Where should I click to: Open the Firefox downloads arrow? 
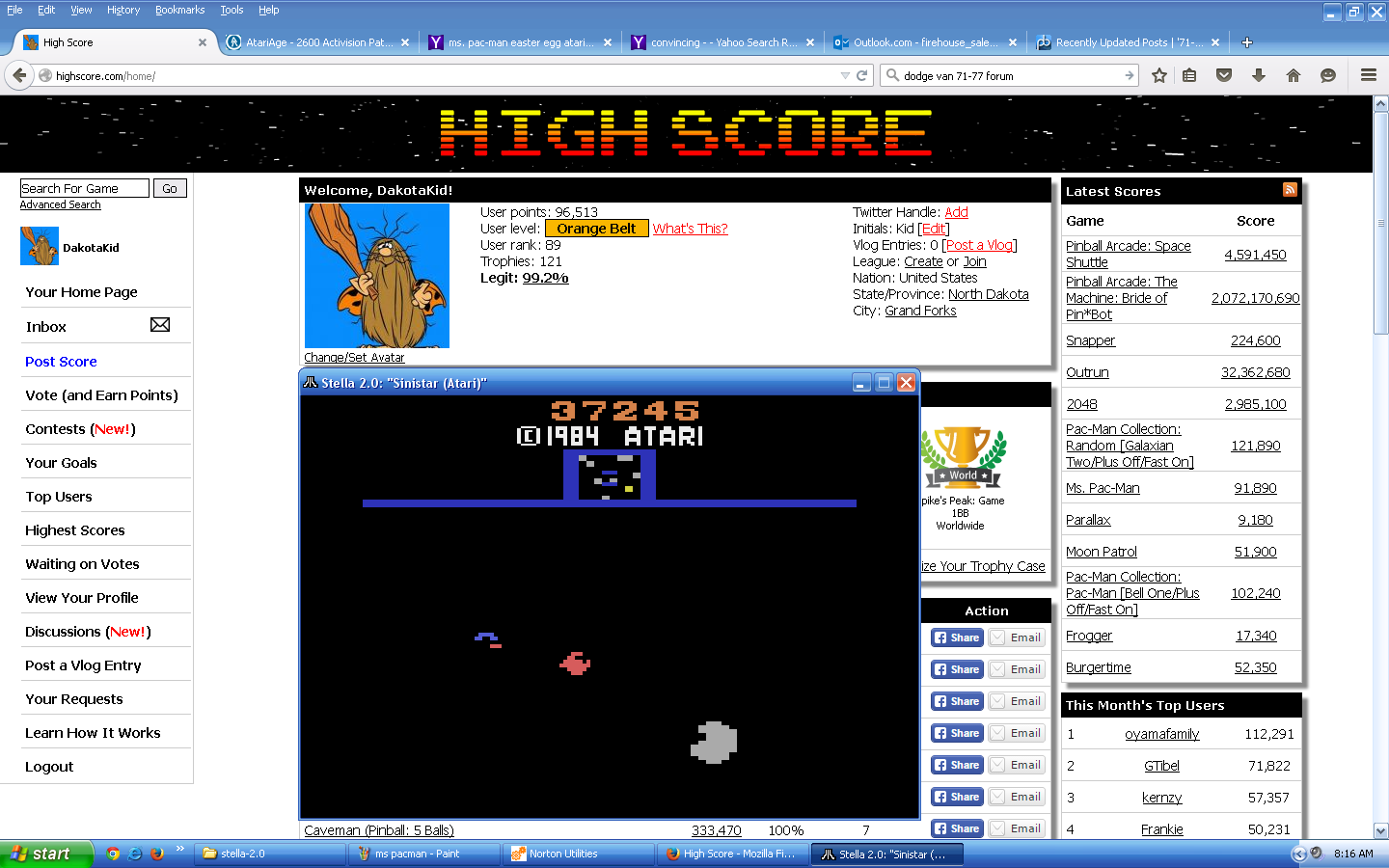[x=1259, y=75]
